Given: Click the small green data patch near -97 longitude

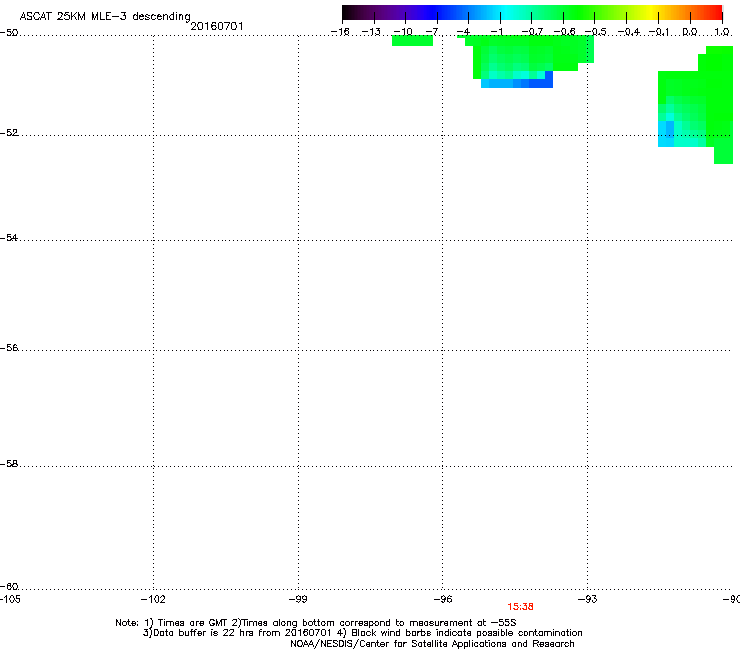Looking at the screenshot, I should pos(412,41).
